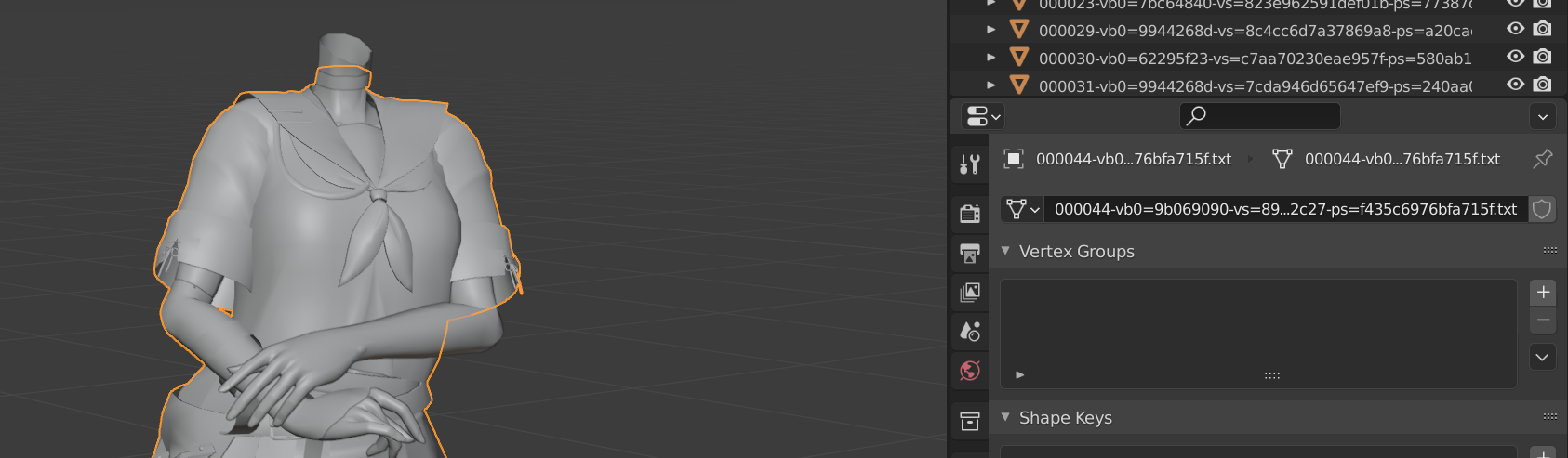Add a new vertex group
The image size is (1568, 458).
click(x=1543, y=293)
